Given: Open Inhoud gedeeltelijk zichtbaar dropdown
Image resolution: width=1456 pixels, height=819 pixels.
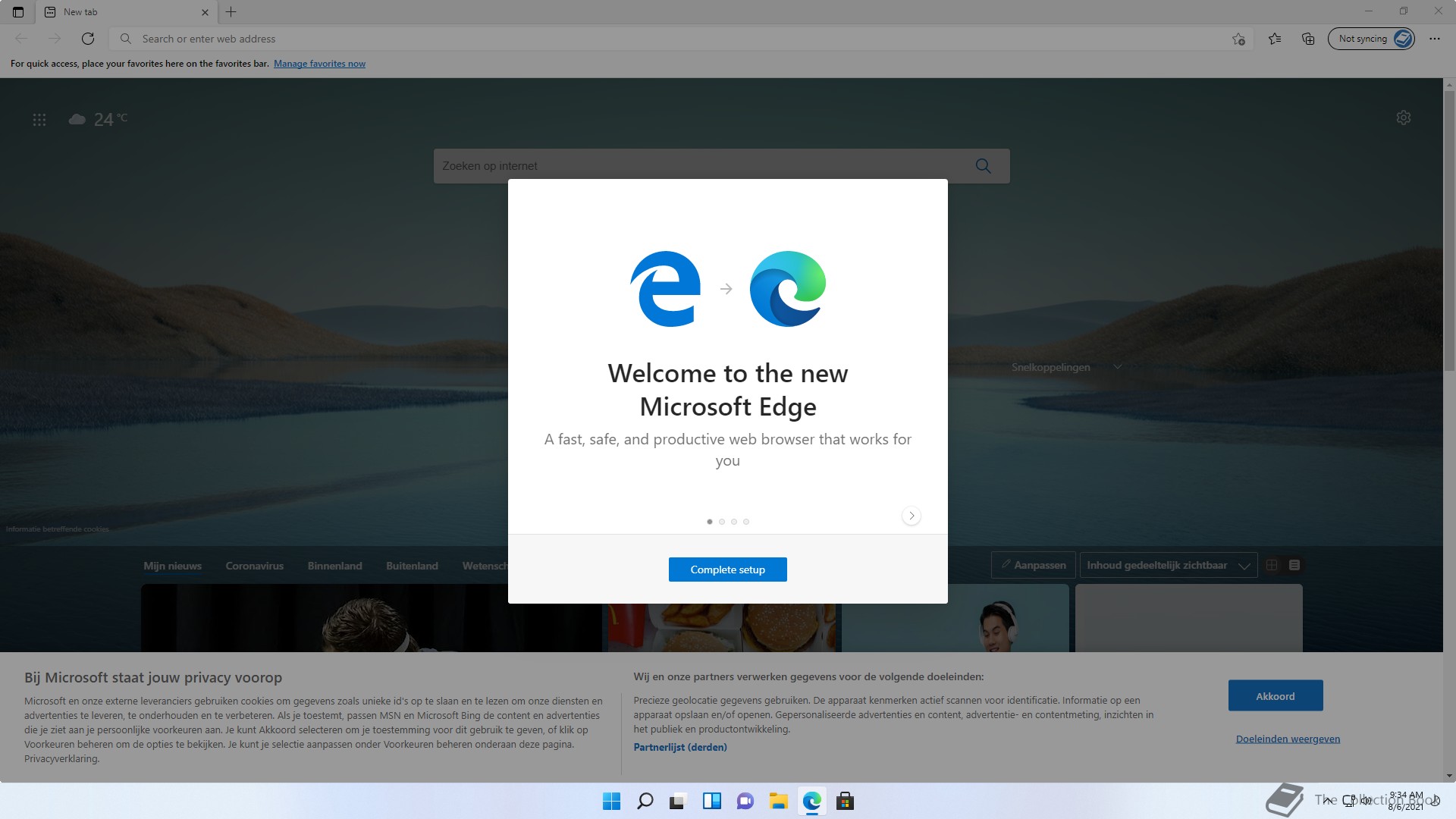Looking at the screenshot, I should point(1169,565).
